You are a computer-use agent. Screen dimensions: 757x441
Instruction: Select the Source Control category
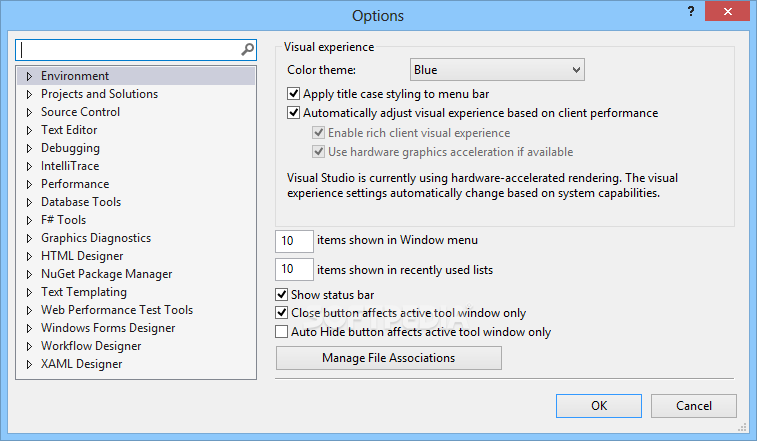click(x=80, y=112)
